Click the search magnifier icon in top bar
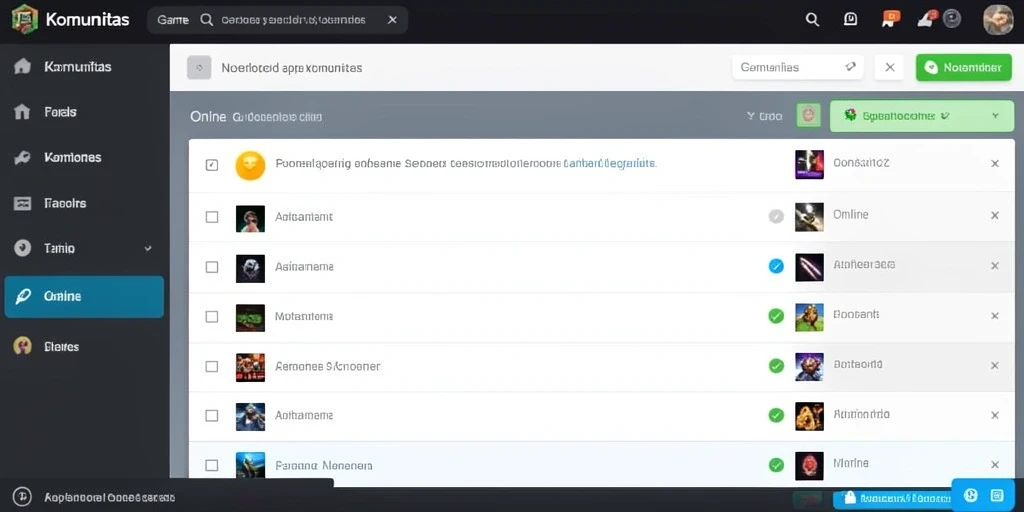The height and width of the screenshot is (512, 1024). (x=812, y=20)
